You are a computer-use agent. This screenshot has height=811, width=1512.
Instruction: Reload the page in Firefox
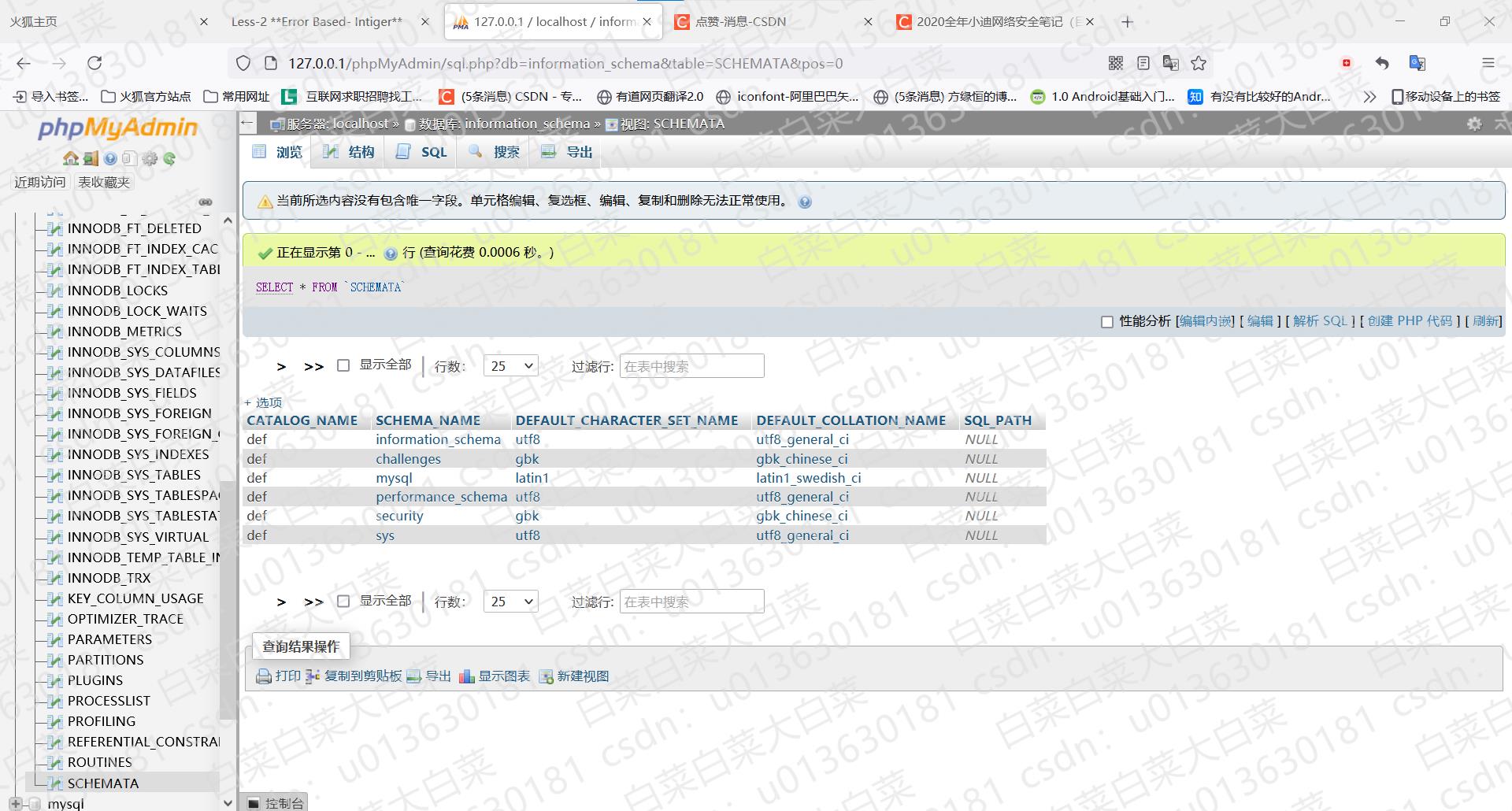point(94,63)
